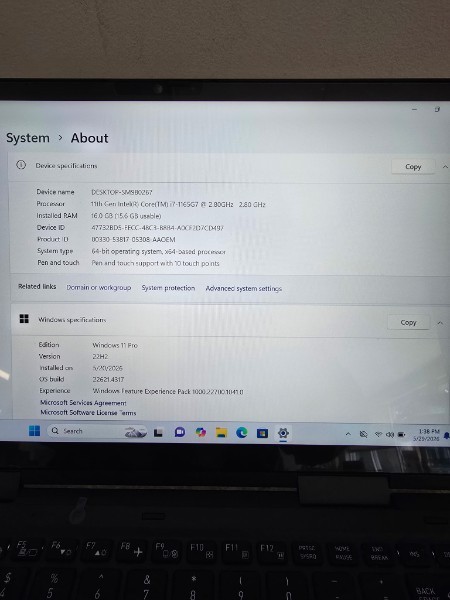Image resolution: width=450 pixels, height=600 pixels.
Task: Select the Windows Feature Experience Pack text
Action: pyautogui.click(x=168, y=391)
